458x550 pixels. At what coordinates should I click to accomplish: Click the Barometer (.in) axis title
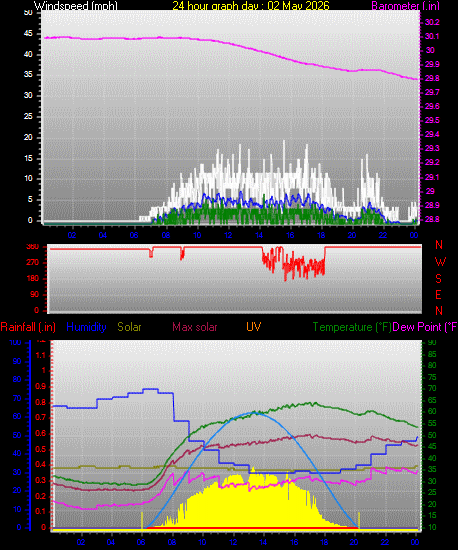tap(405, 5)
